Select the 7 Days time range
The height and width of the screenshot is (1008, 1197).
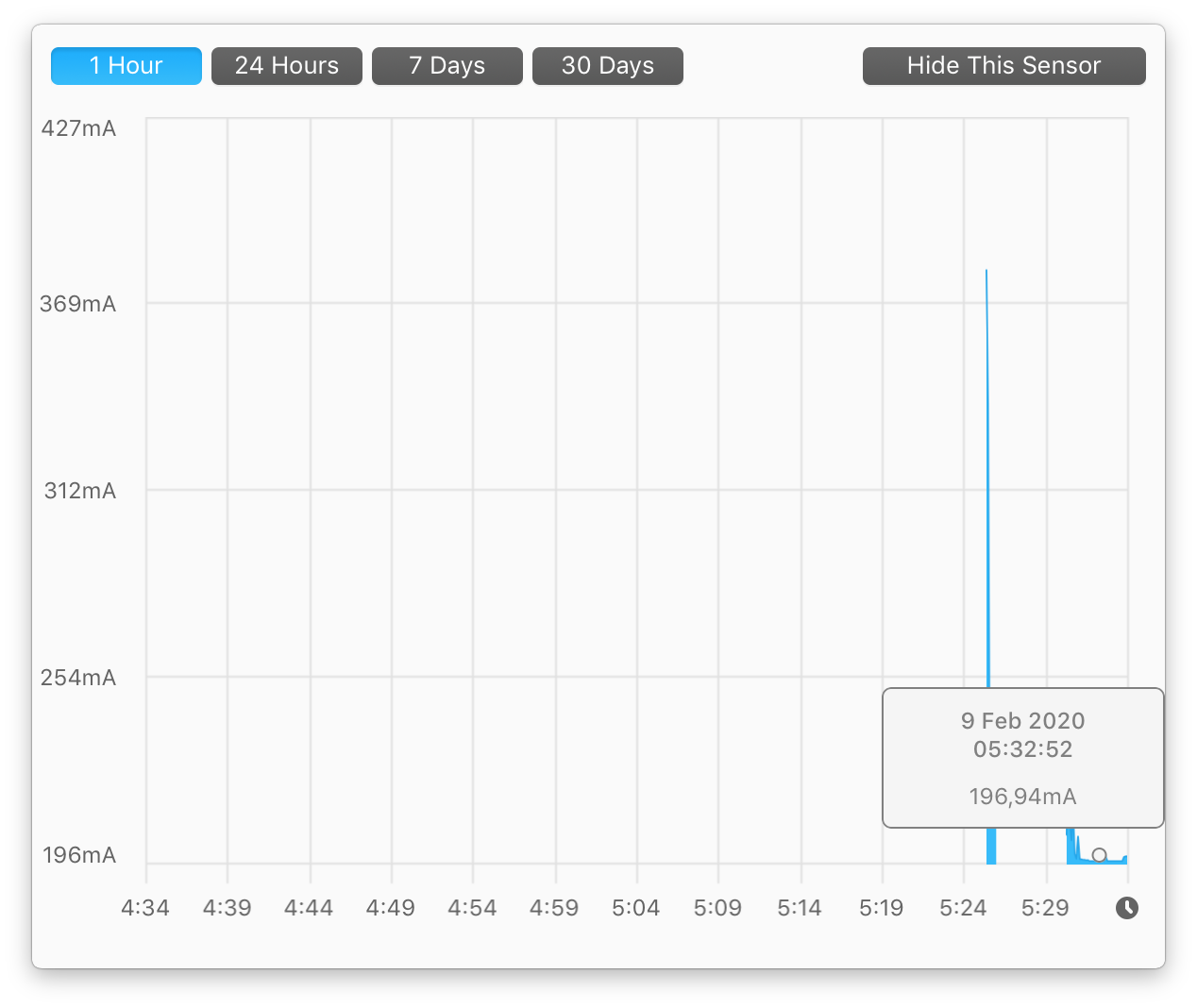(447, 65)
